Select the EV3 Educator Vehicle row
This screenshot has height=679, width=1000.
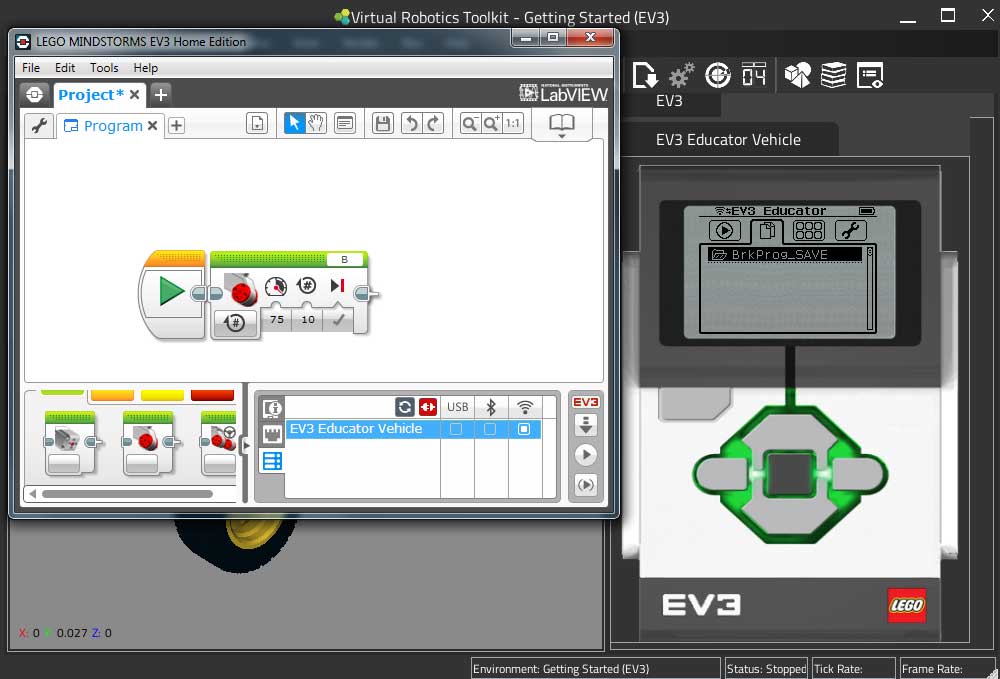[413, 429]
